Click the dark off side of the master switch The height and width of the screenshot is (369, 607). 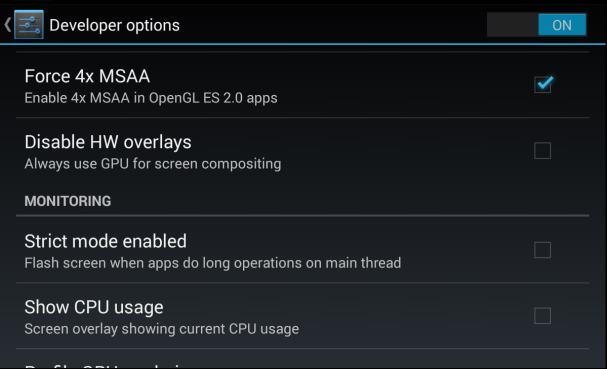(513, 25)
